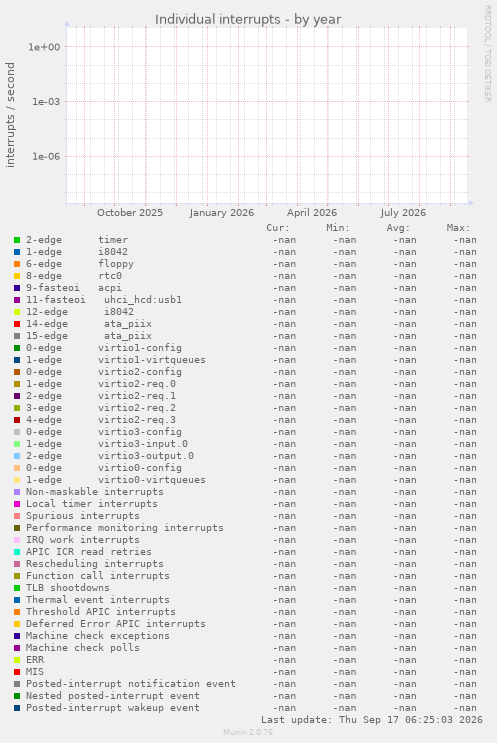
Task: Click the Rescheduling interrupts legend label
Action: click(x=95, y=564)
